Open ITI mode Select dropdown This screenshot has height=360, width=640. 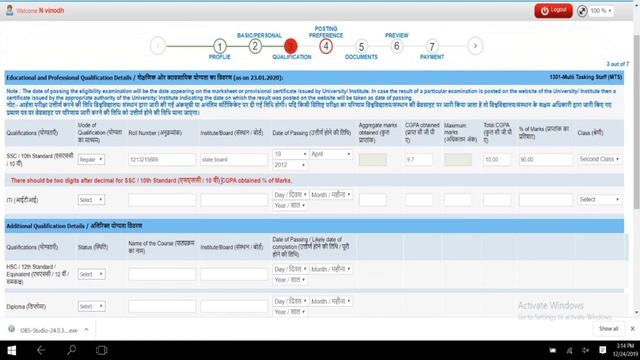(x=91, y=200)
